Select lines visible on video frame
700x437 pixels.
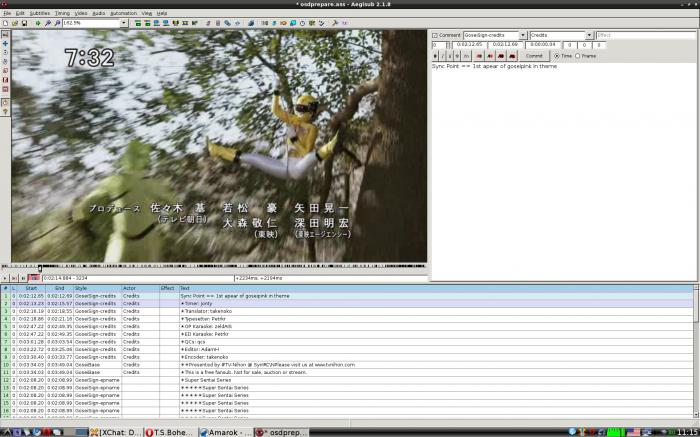(175, 23)
